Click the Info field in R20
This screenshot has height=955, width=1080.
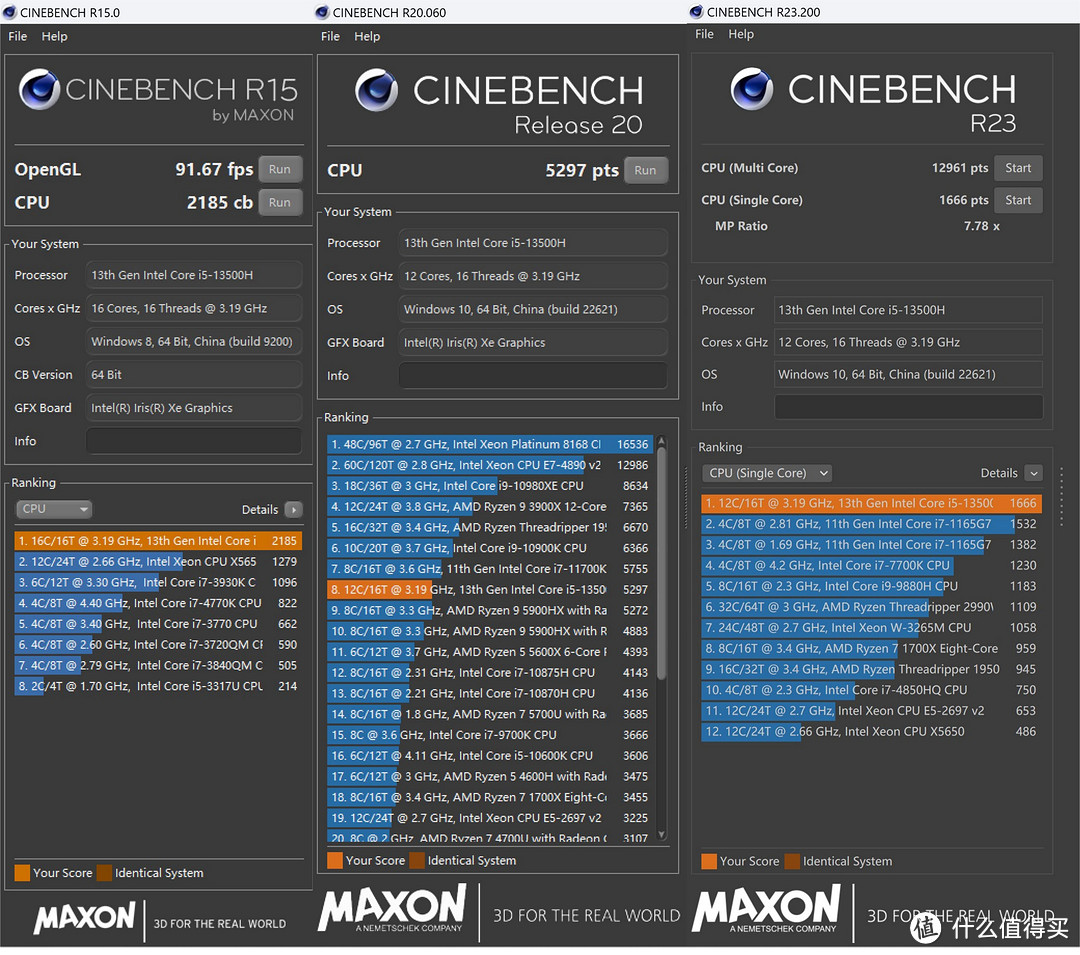(533, 375)
